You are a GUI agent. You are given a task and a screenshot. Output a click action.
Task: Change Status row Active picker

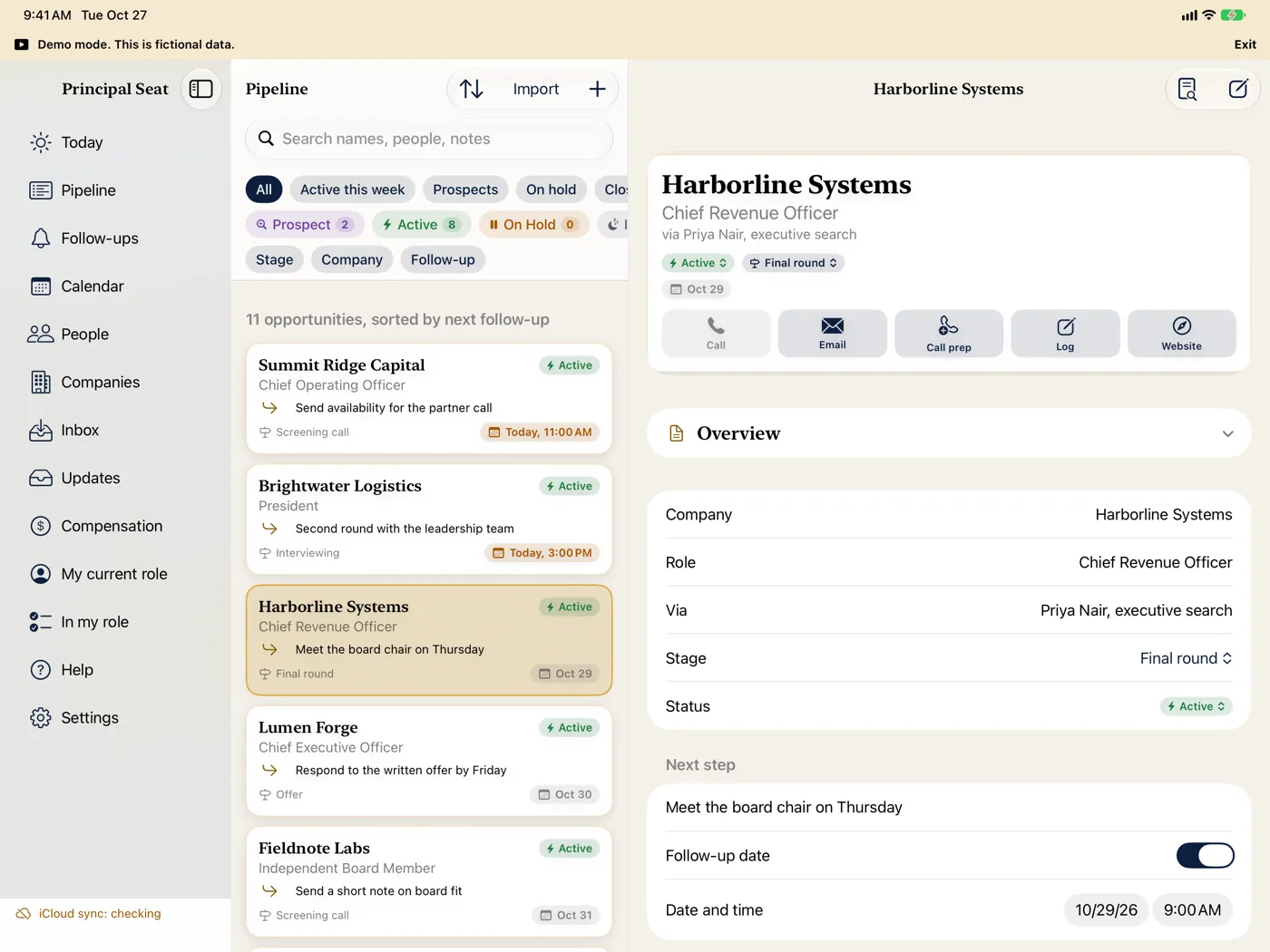(1196, 706)
